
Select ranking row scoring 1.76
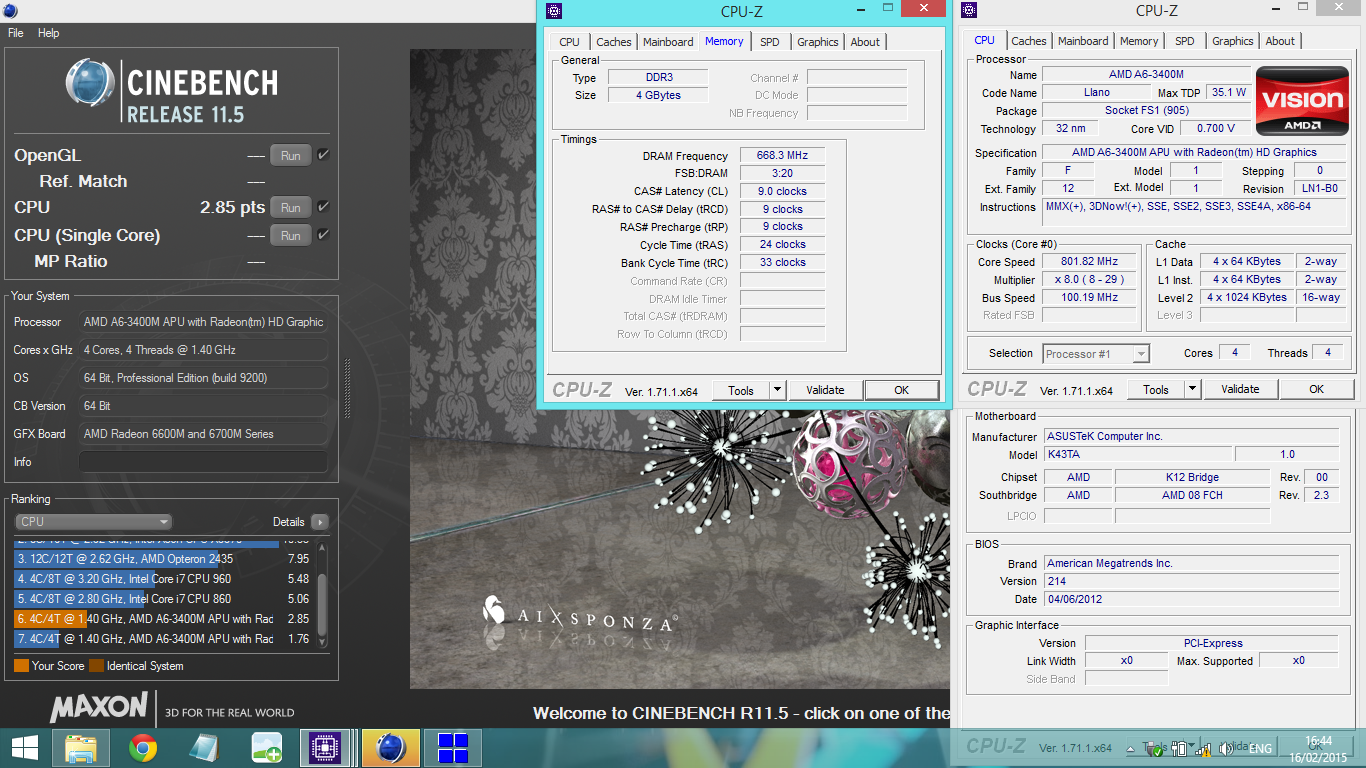[x=163, y=639]
